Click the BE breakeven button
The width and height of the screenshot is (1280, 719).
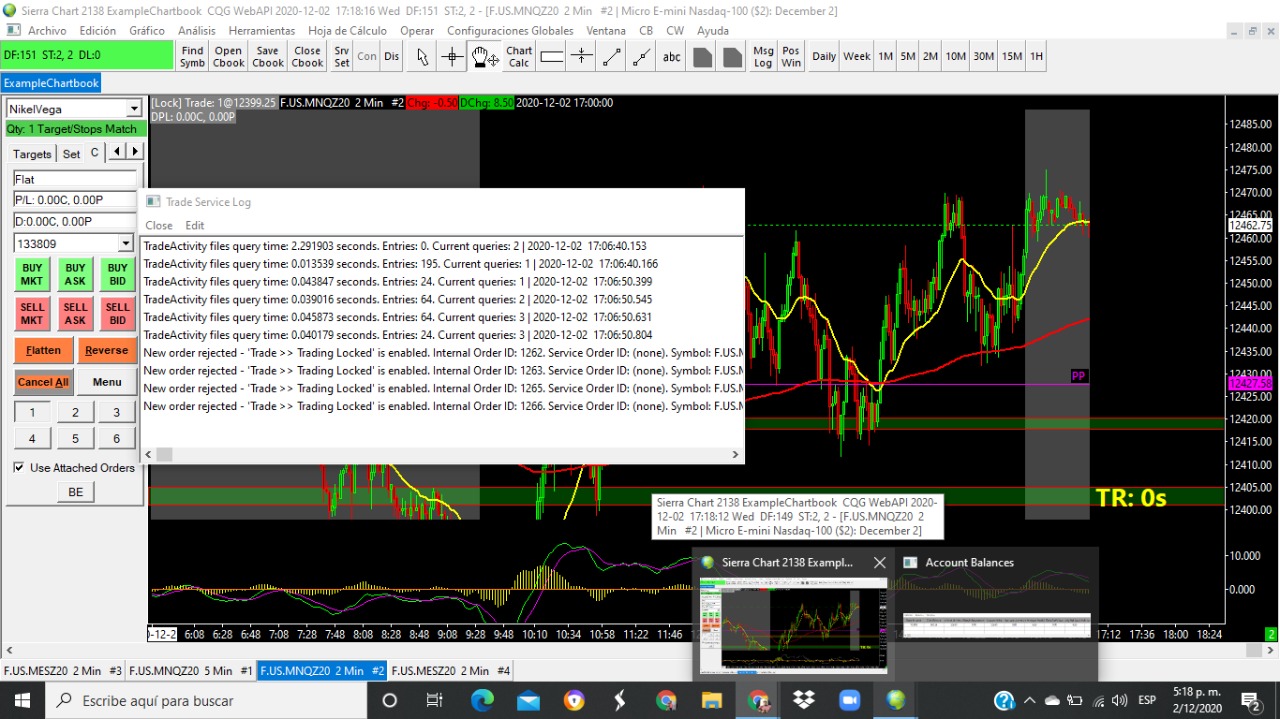tap(75, 491)
